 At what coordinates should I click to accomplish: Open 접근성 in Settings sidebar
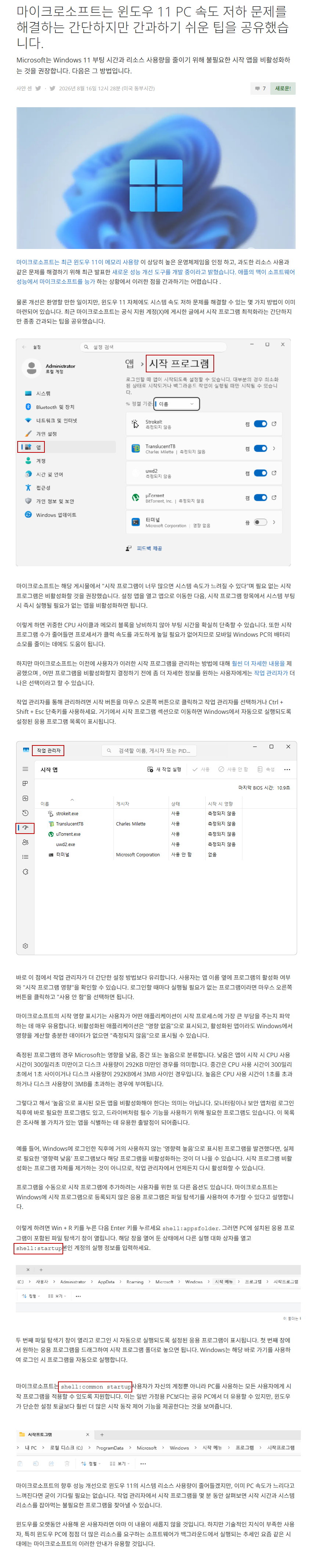37,488
